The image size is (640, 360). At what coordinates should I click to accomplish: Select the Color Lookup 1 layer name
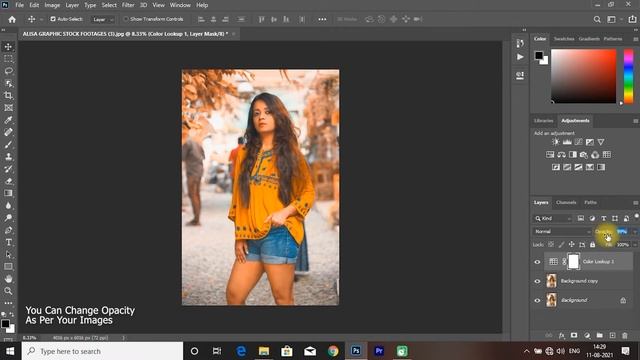point(598,262)
